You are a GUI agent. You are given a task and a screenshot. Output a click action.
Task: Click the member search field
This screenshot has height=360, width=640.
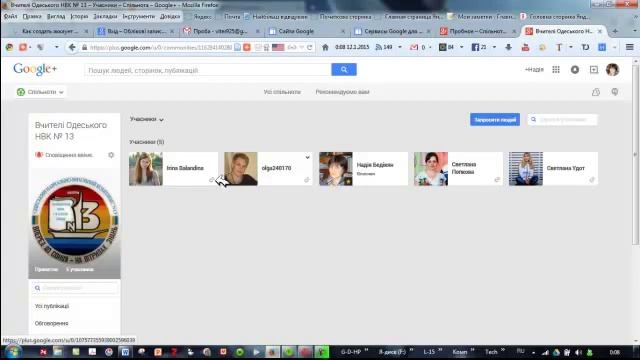click(x=562, y=120)
